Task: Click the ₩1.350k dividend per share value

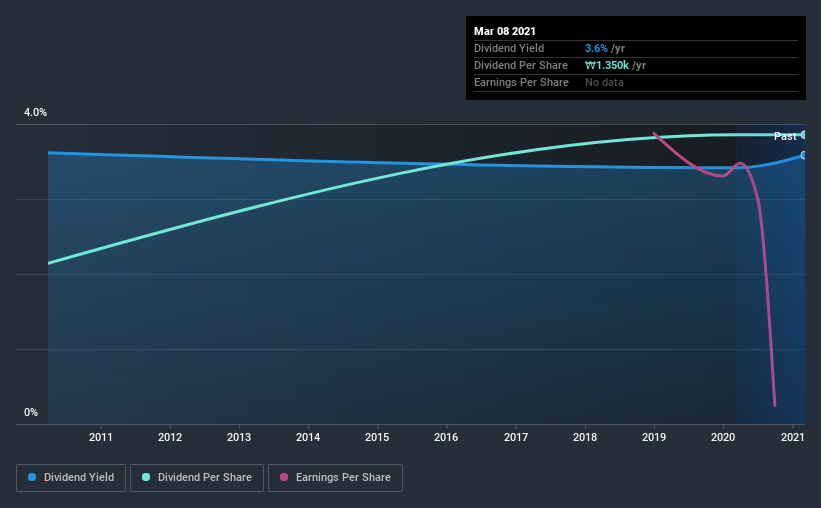Action: tap(606, 65)
